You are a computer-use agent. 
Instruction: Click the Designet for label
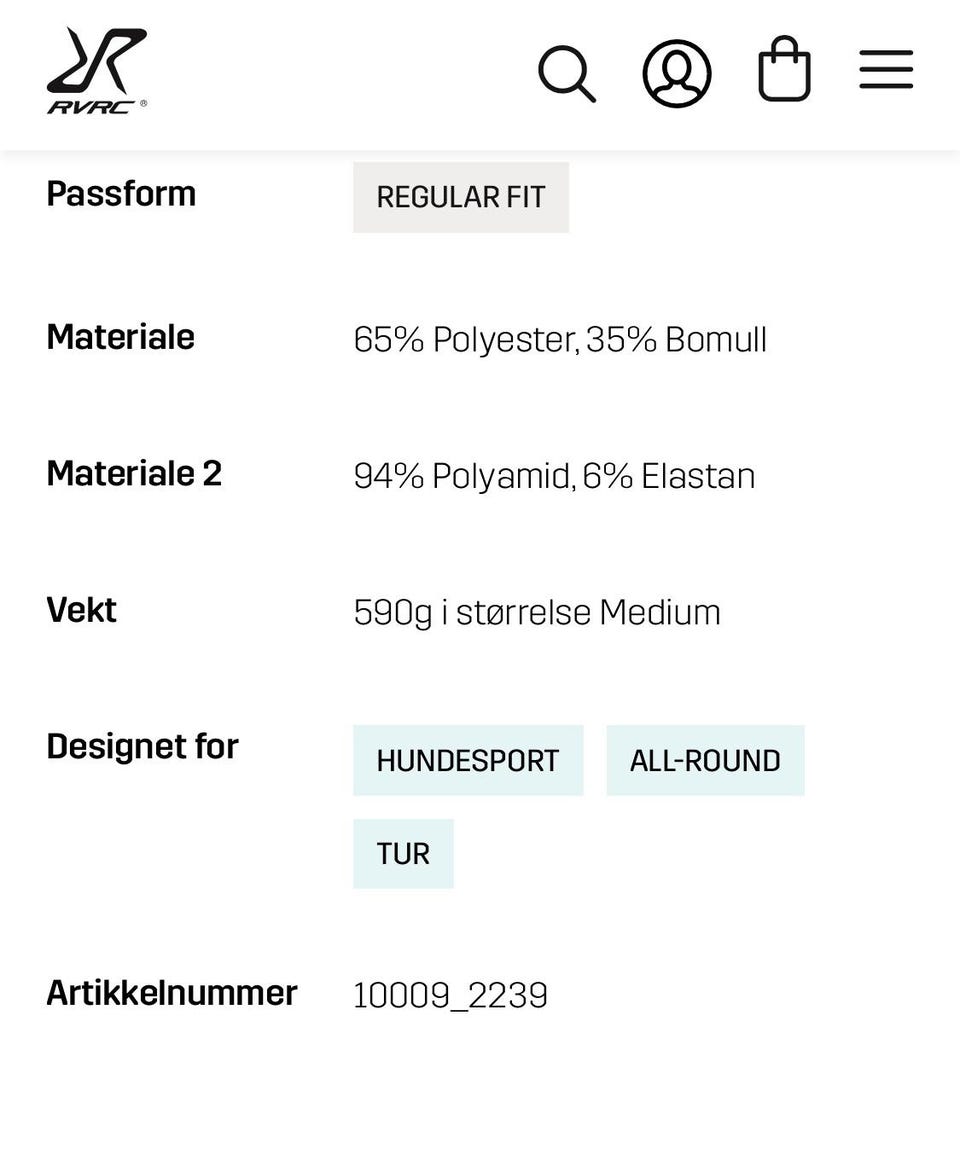(142, 746)
